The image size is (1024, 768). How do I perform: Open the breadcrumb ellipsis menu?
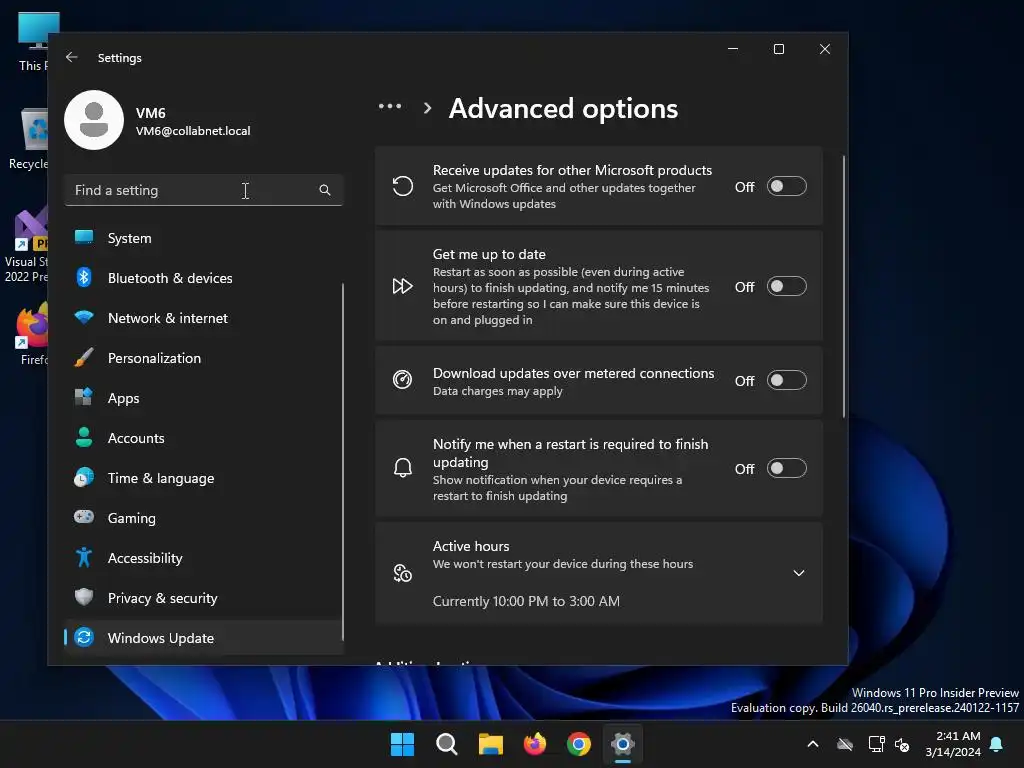390,106
